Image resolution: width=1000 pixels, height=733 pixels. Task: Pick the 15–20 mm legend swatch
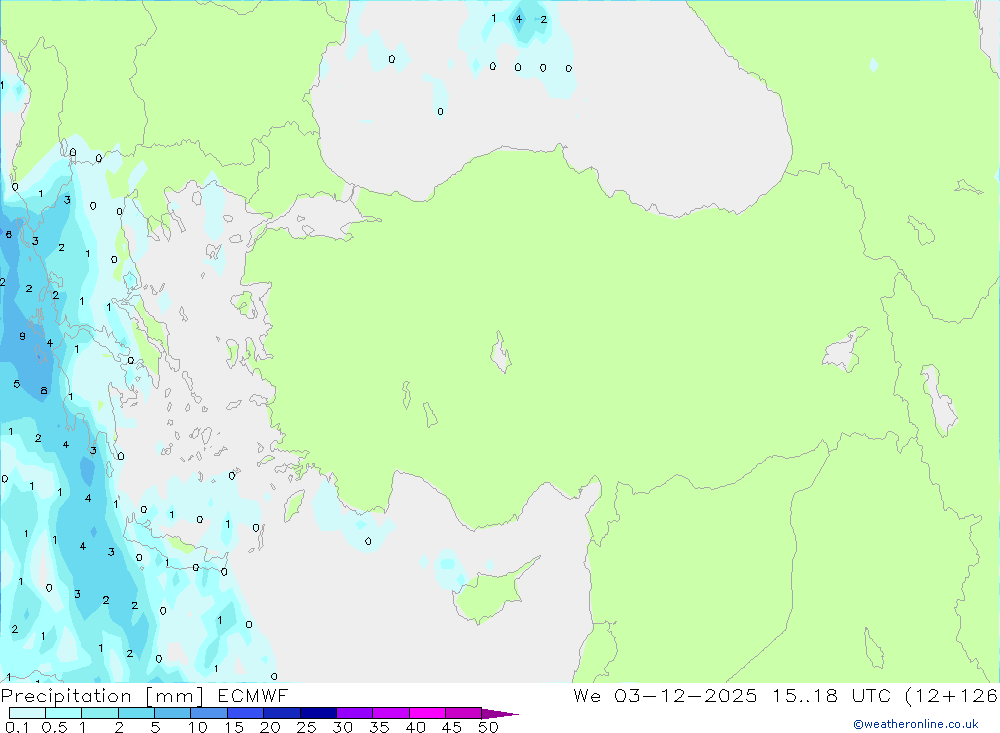245,713
